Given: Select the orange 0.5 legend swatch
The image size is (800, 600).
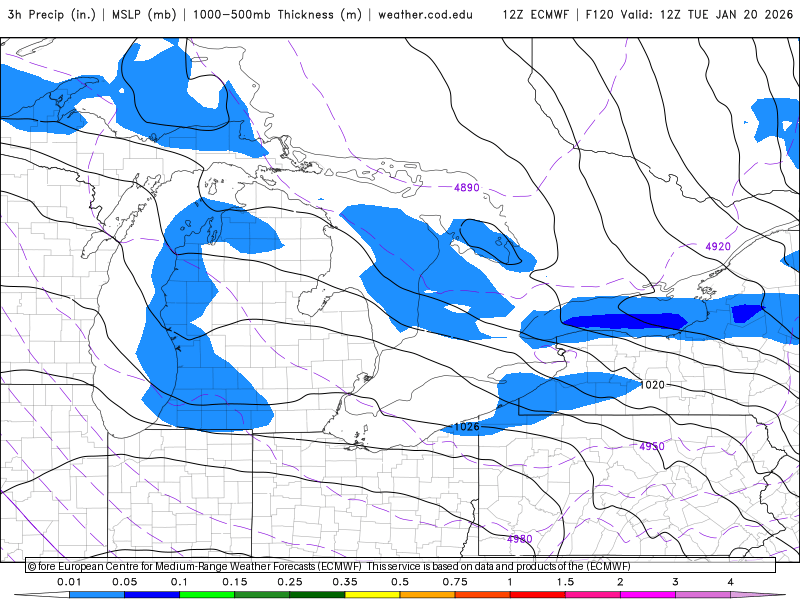Looking at the screenshot, I should coord(428,595).
